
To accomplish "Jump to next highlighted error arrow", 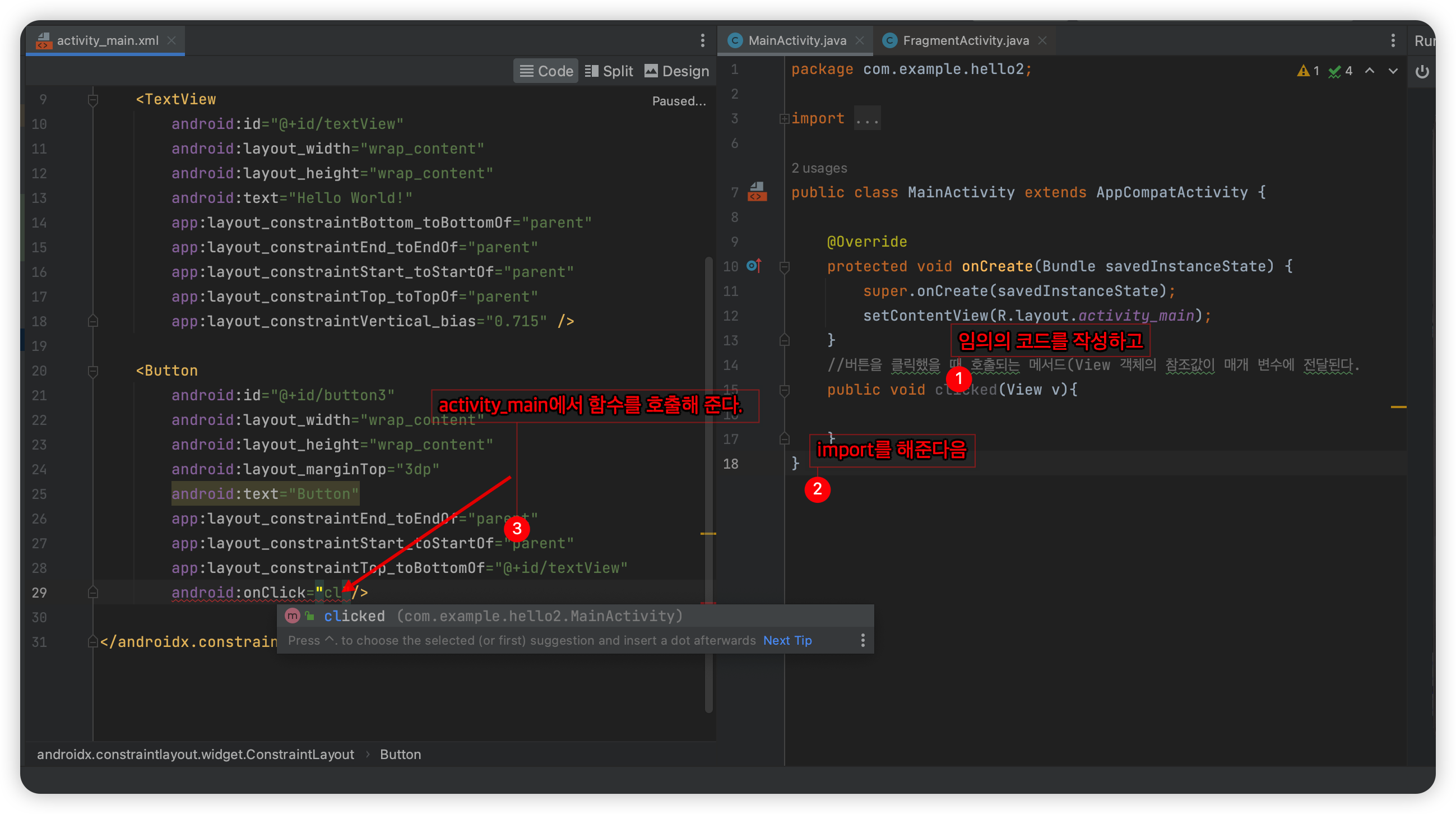I will [1393, 71].
